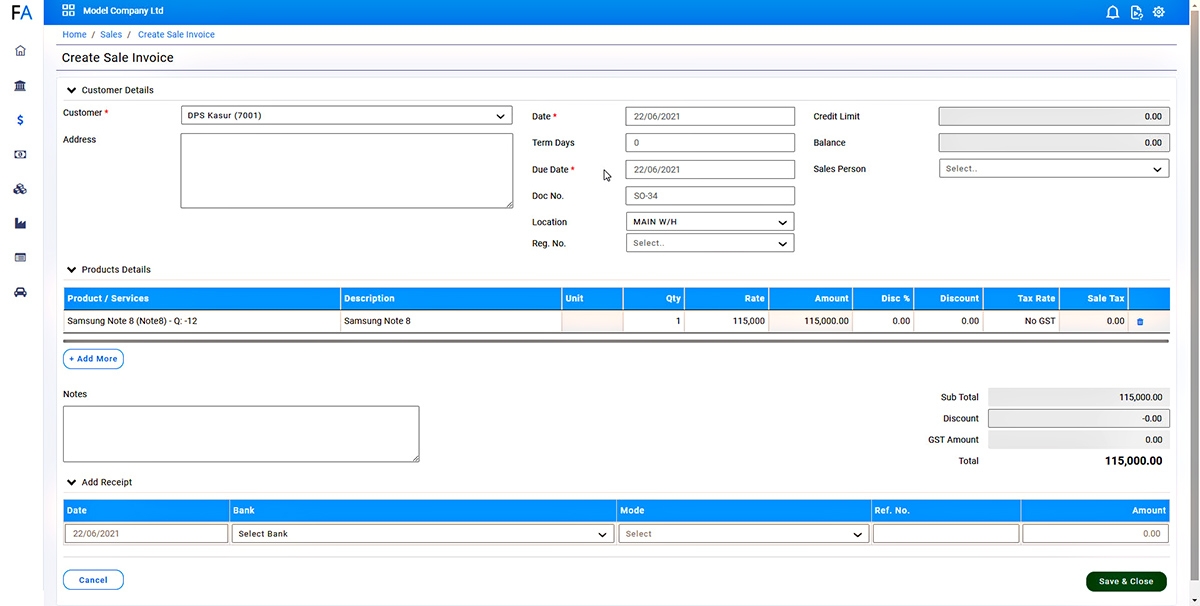Image resolution: width=1200 pixels, height=606 pixels.
Task: Open notifications bell icon
Action: [x=1112, y=12]
